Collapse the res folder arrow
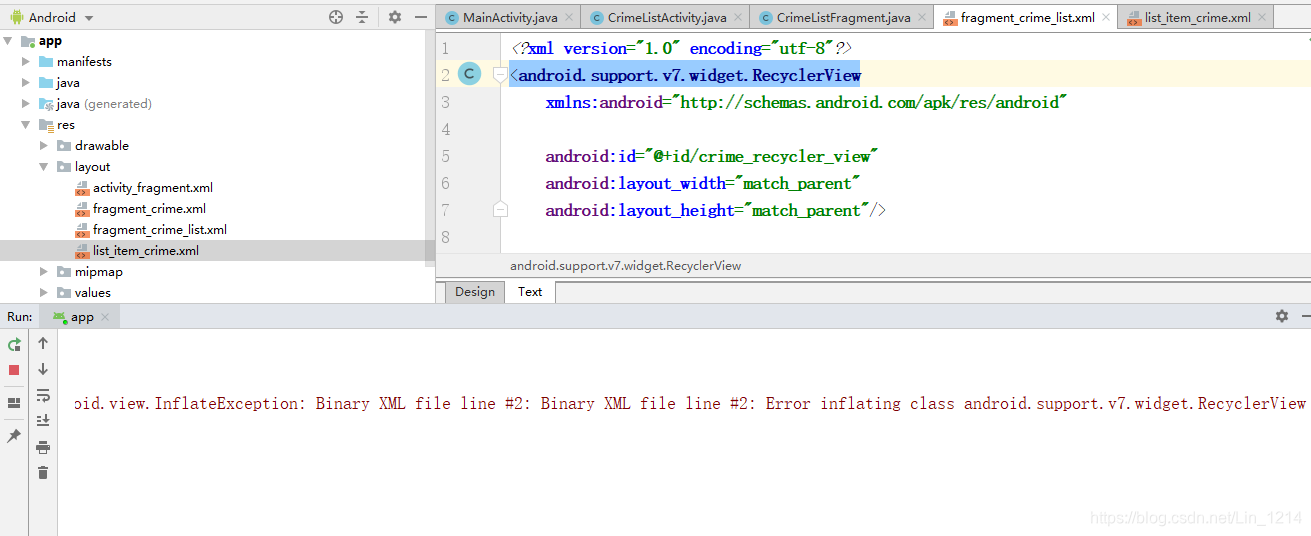 tap(27, 124)
